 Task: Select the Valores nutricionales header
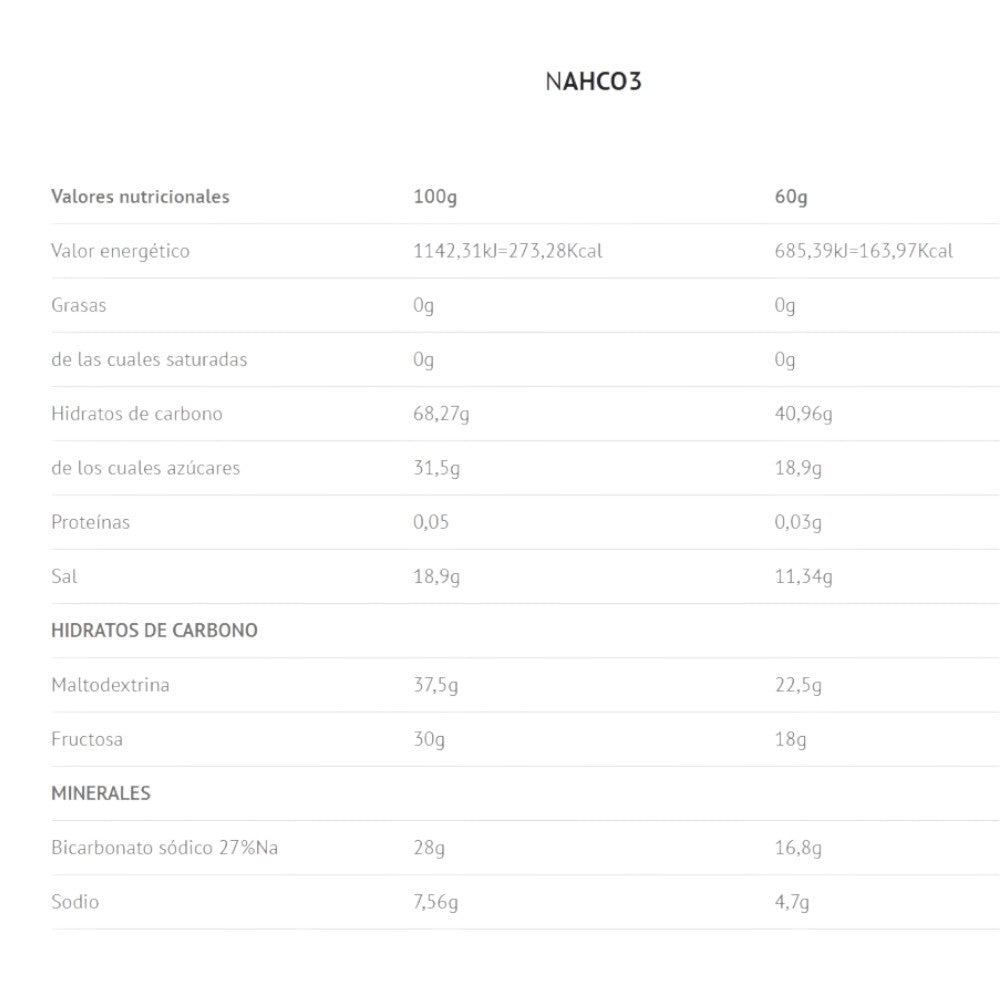140,196
